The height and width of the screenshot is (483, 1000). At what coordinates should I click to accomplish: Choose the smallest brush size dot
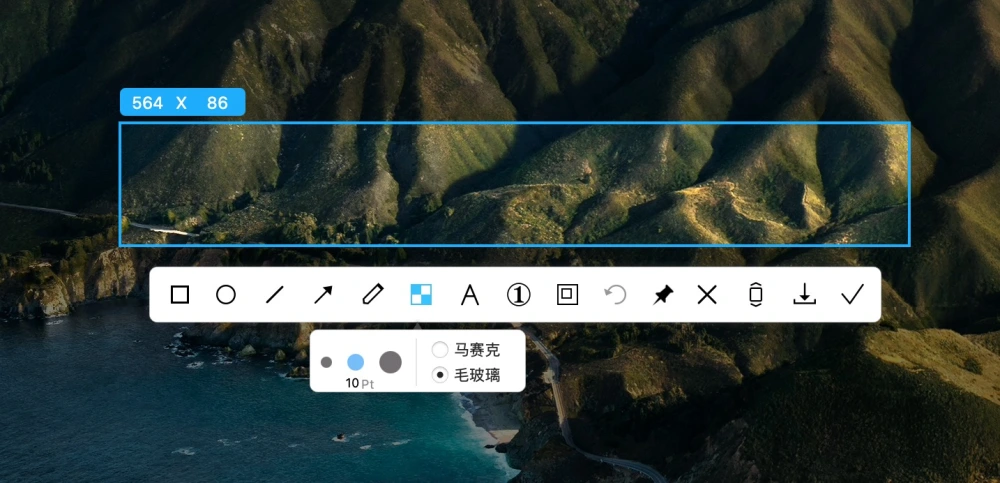coord(327,362)
